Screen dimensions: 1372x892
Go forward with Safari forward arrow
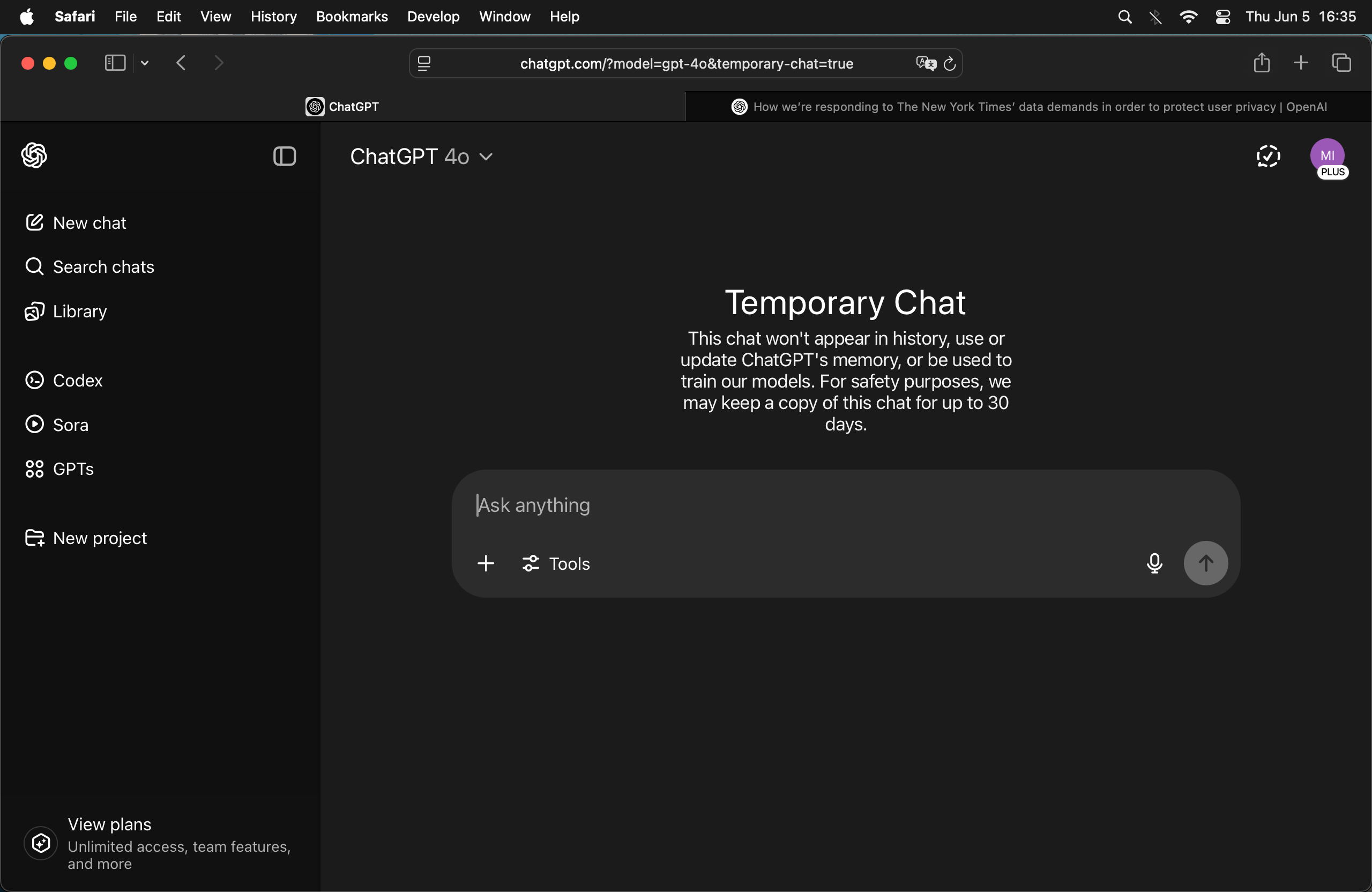click(x=219, y=63)
